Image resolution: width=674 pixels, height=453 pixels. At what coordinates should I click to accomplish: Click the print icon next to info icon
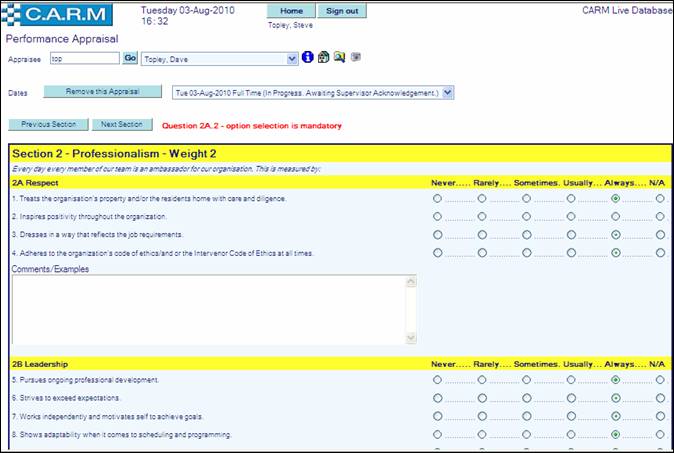(323, 58)
